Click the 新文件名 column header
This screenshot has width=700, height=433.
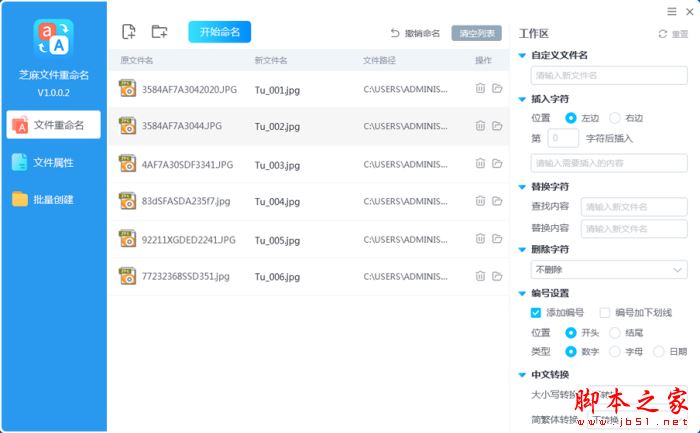(271, 60)
